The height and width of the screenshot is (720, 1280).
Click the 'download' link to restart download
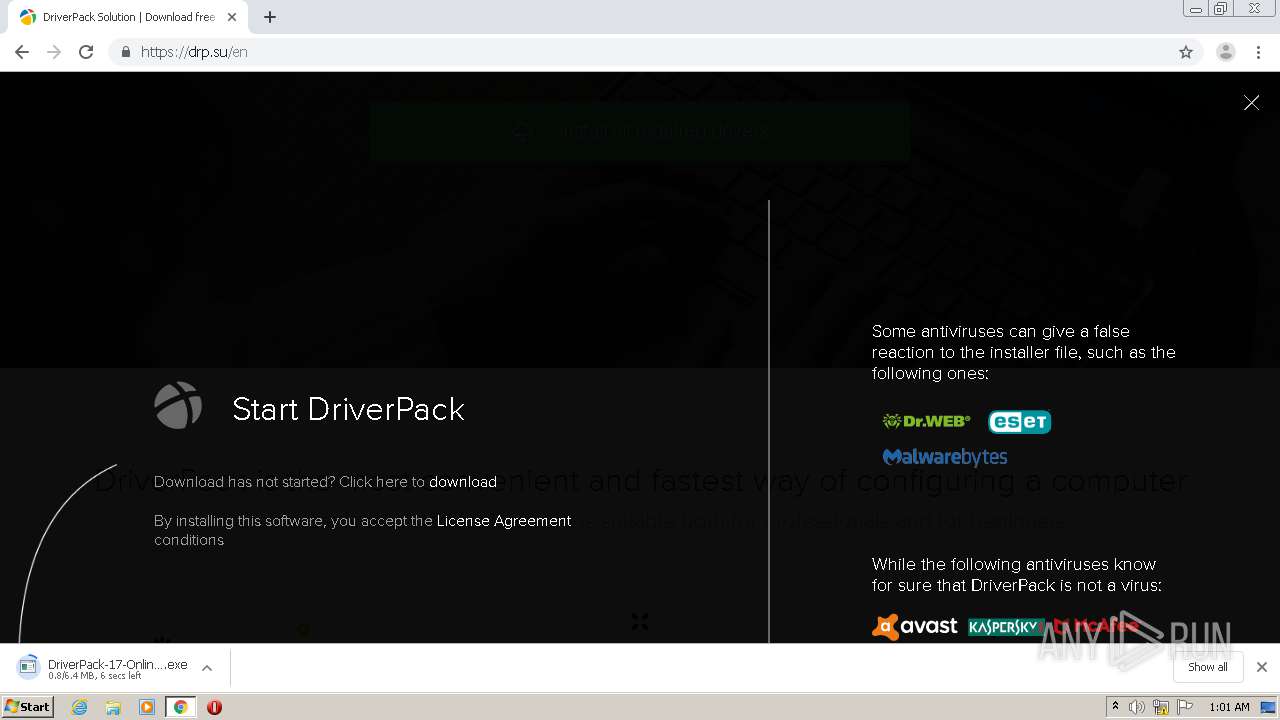(x=463, y=482)
